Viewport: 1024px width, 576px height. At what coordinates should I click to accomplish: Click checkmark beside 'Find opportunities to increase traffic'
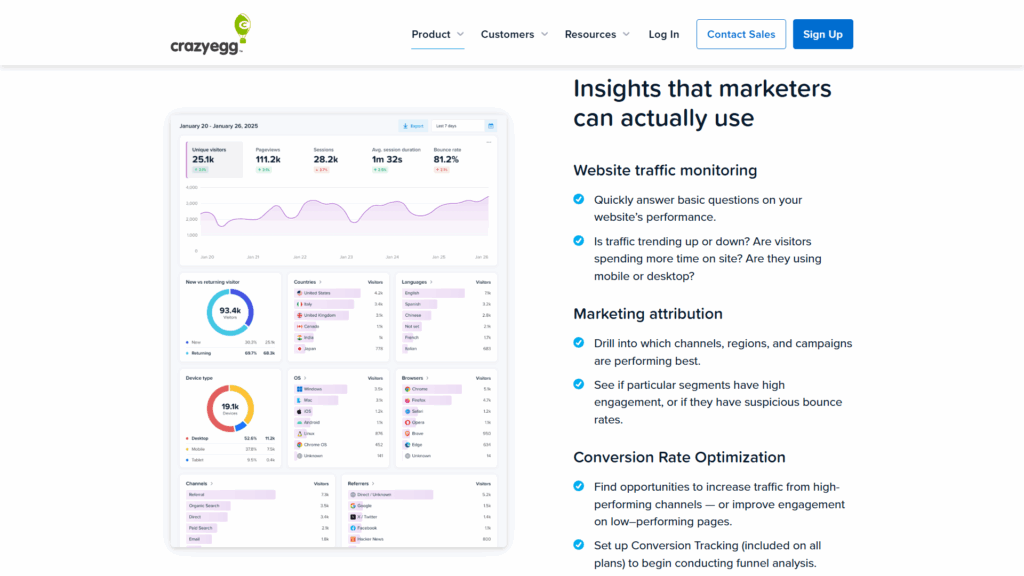click(x=579, y=486)
